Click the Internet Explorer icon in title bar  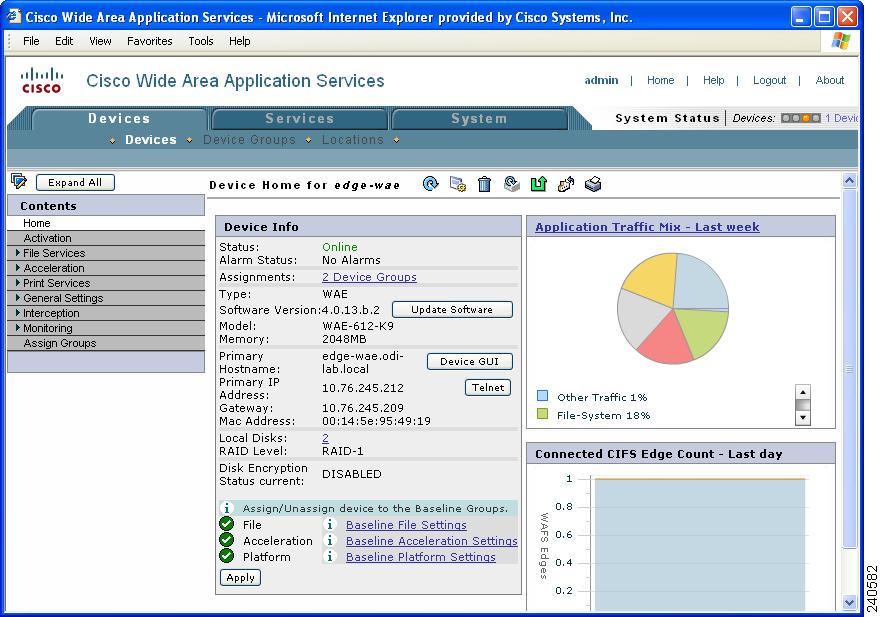click(13, 16)
